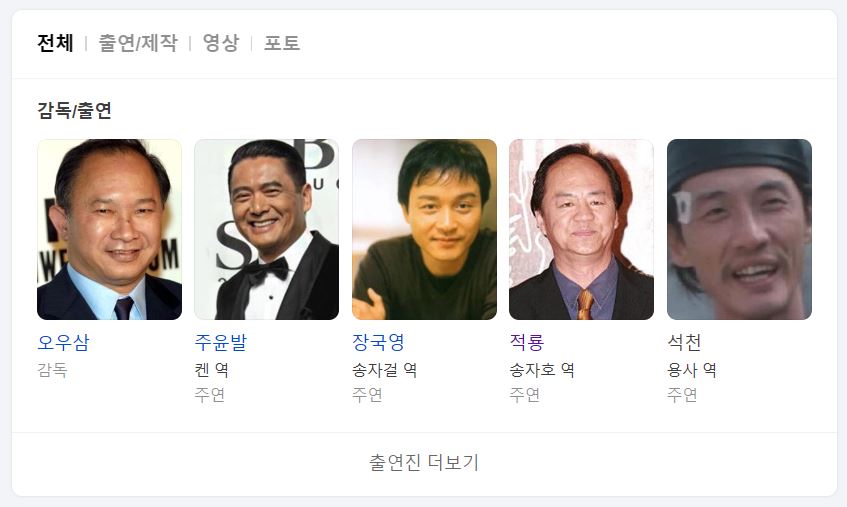847x507 pixels.
Task: Open the 적룡 photo thumbnail
Action: [581, 229]
